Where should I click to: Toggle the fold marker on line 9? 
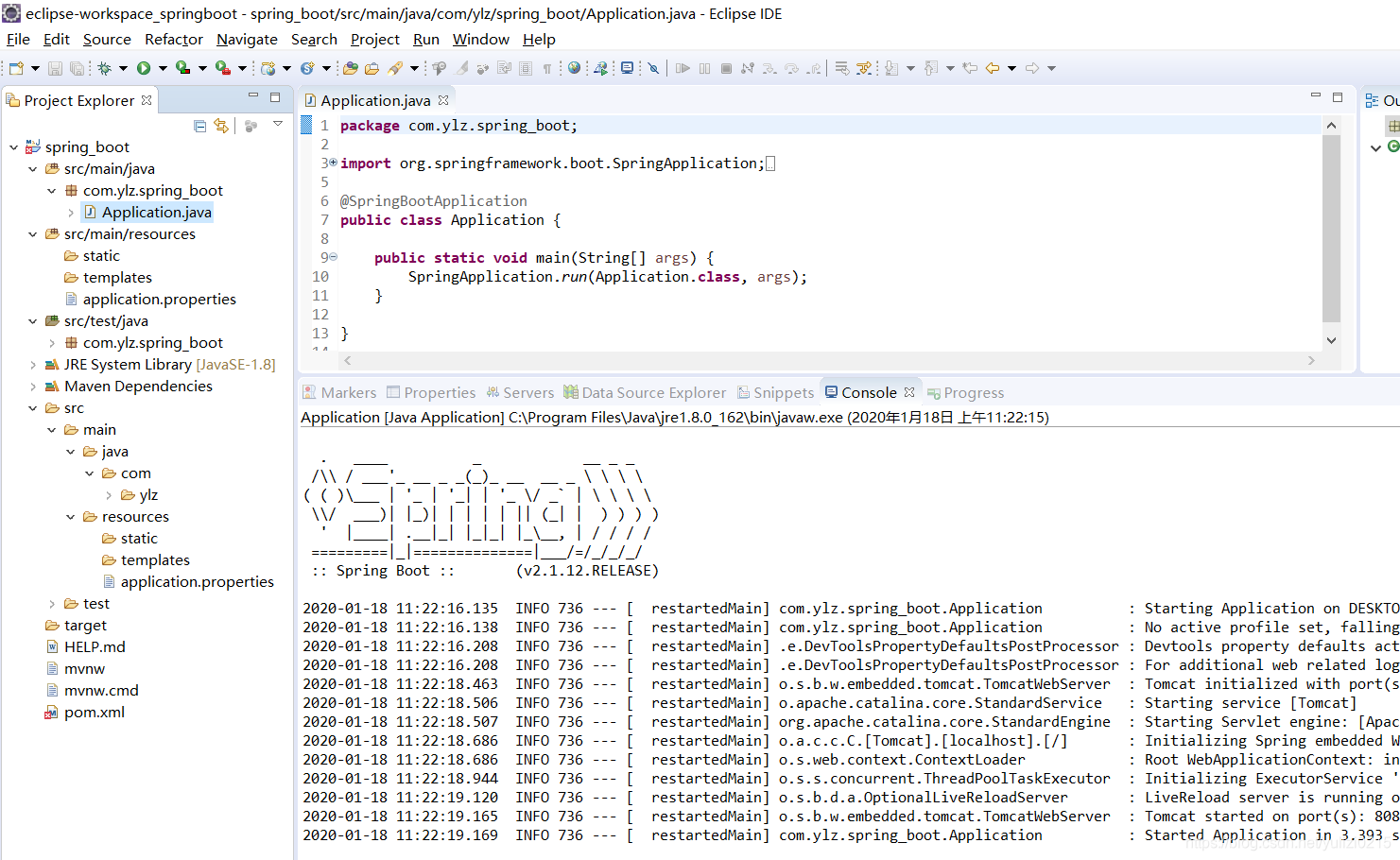(x=333, y=257)
